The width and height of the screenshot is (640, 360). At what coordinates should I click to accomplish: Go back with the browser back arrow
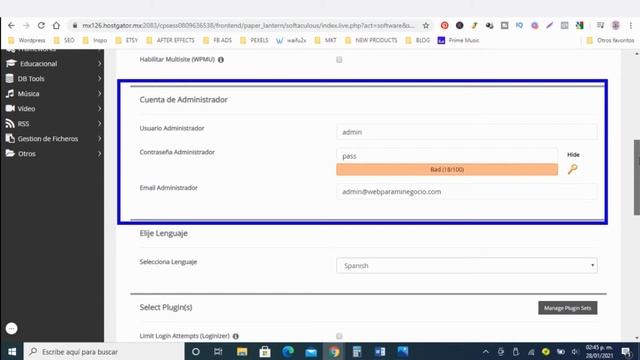[x=11, y=25]
